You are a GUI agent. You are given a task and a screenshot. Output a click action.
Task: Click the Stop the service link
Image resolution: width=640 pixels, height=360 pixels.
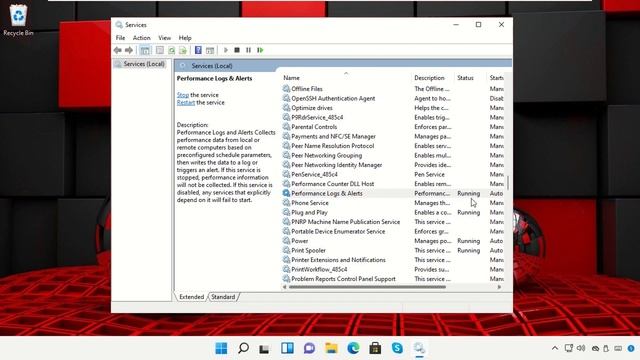(182, 95)
